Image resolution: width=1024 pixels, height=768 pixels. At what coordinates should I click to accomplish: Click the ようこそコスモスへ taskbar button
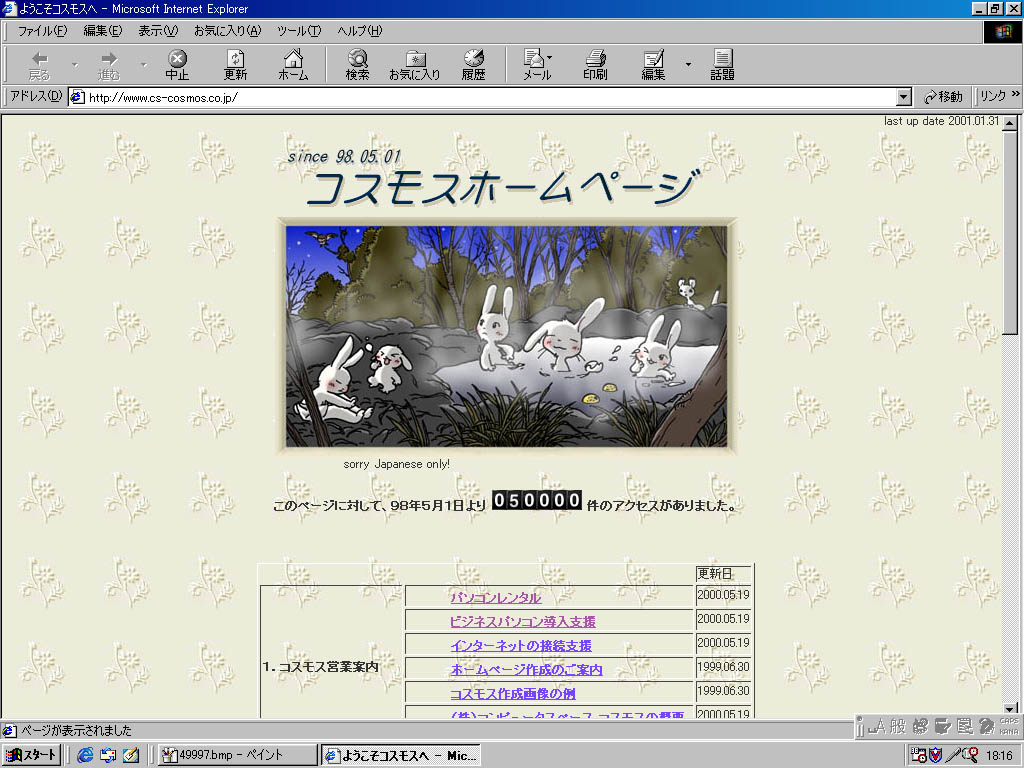click(402, 755)
